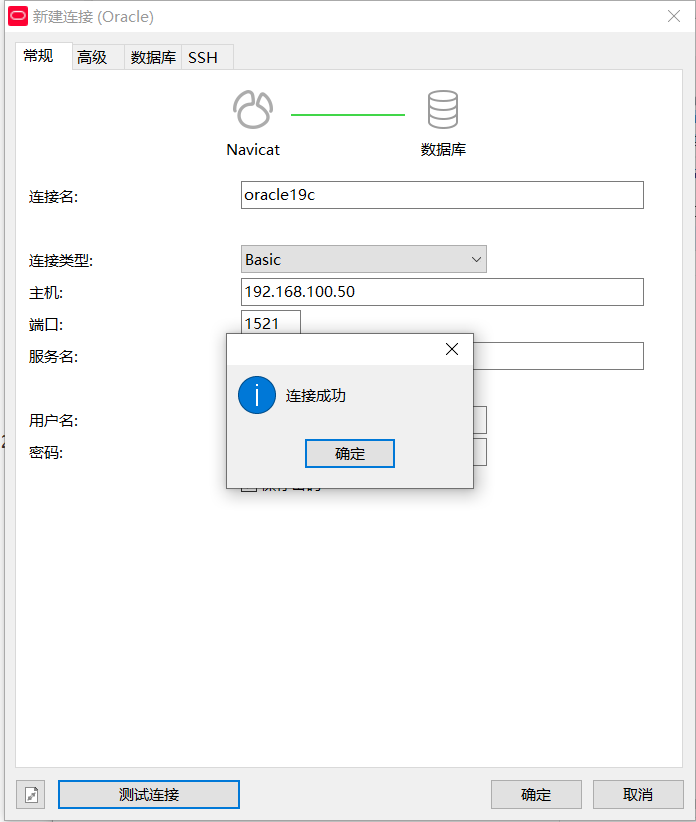Click the 新建连接 (Oracle) title text
696x822 pixels.
click(x=93, y=17)
